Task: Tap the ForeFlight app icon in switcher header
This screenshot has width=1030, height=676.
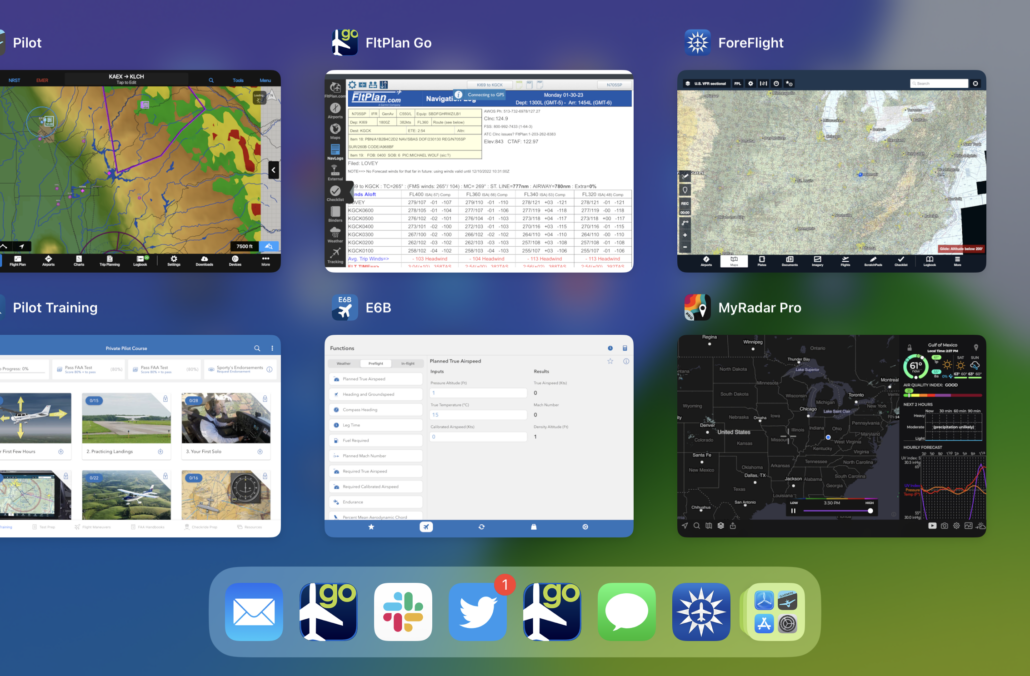Action: click(x=697, y=43)
